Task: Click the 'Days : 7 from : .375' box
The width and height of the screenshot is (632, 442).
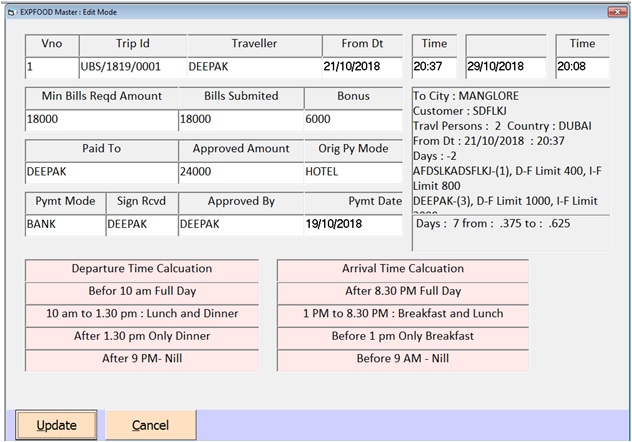Action: click(x=511, y=233)
